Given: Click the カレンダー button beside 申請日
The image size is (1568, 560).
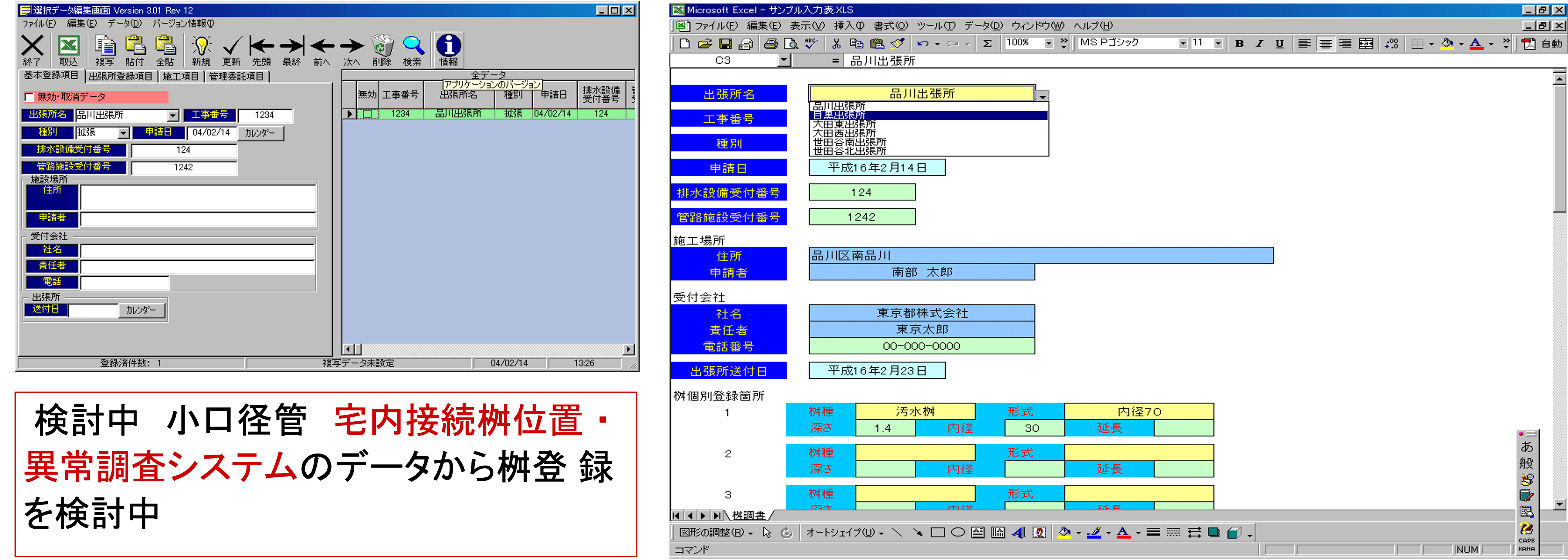Looking at the screenshot, I should click(x=260, y=132).
